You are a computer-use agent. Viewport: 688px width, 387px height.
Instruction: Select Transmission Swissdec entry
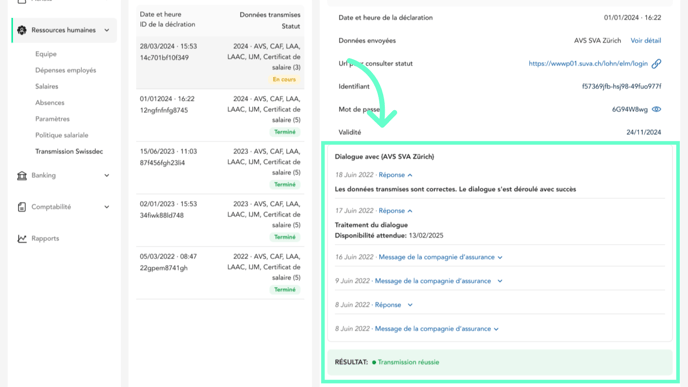point(69,151)
